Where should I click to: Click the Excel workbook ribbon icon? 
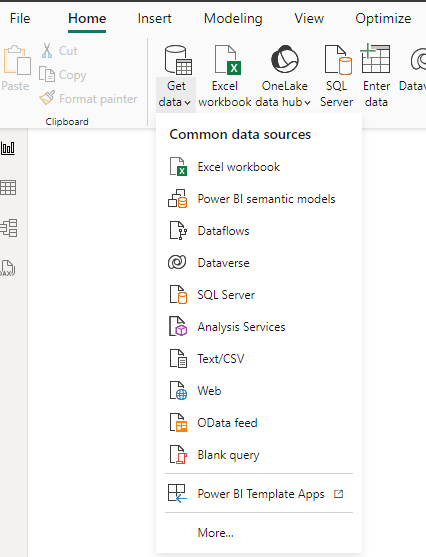coord(227,60)
